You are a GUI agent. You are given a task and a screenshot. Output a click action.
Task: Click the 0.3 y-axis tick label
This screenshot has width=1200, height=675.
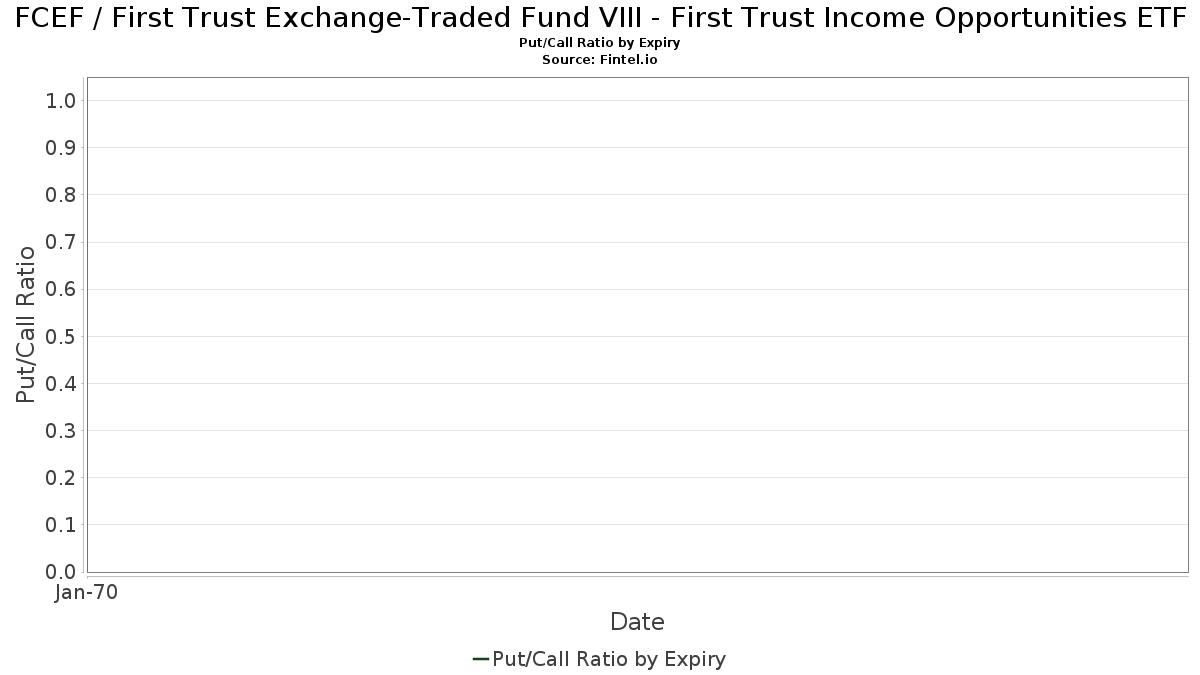point(61,430)
